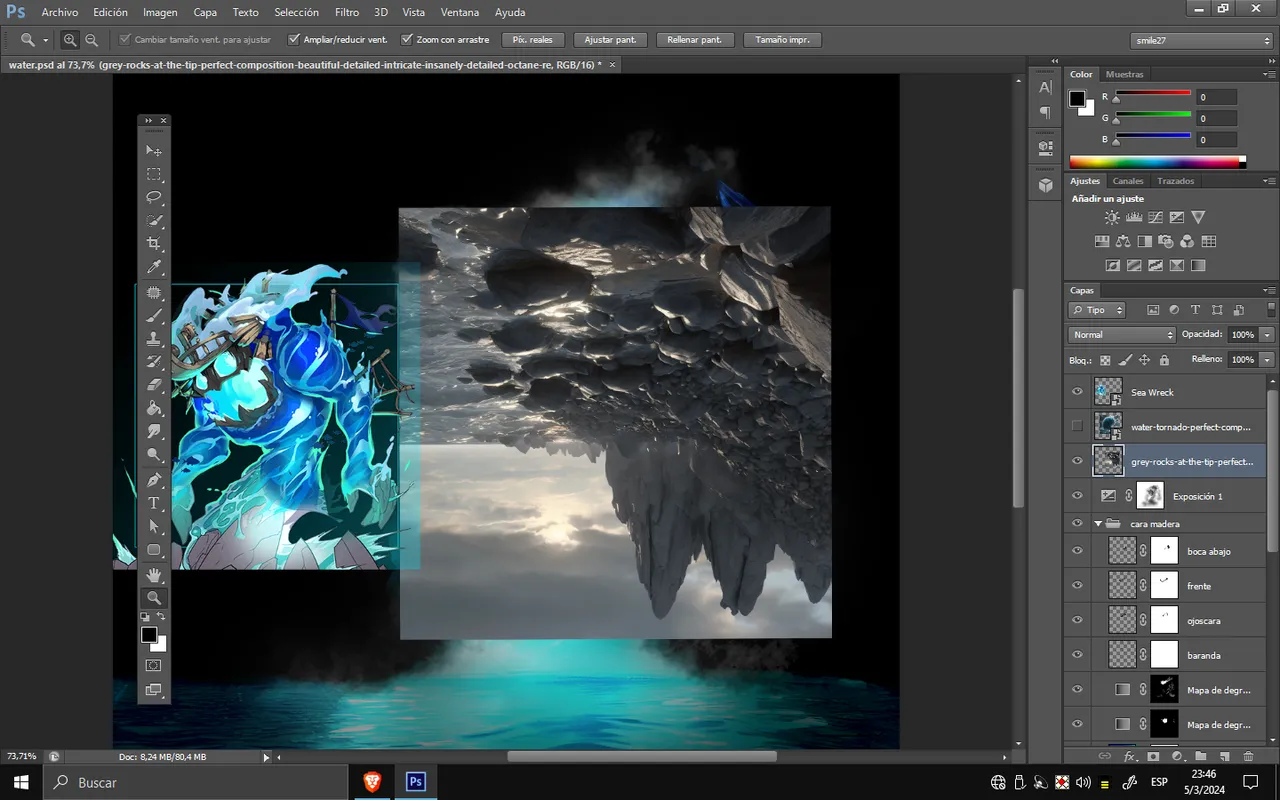Click the Rellenar pant. button
The height and width of the screenshot is (800, 1280).
[x=695, y=40]
